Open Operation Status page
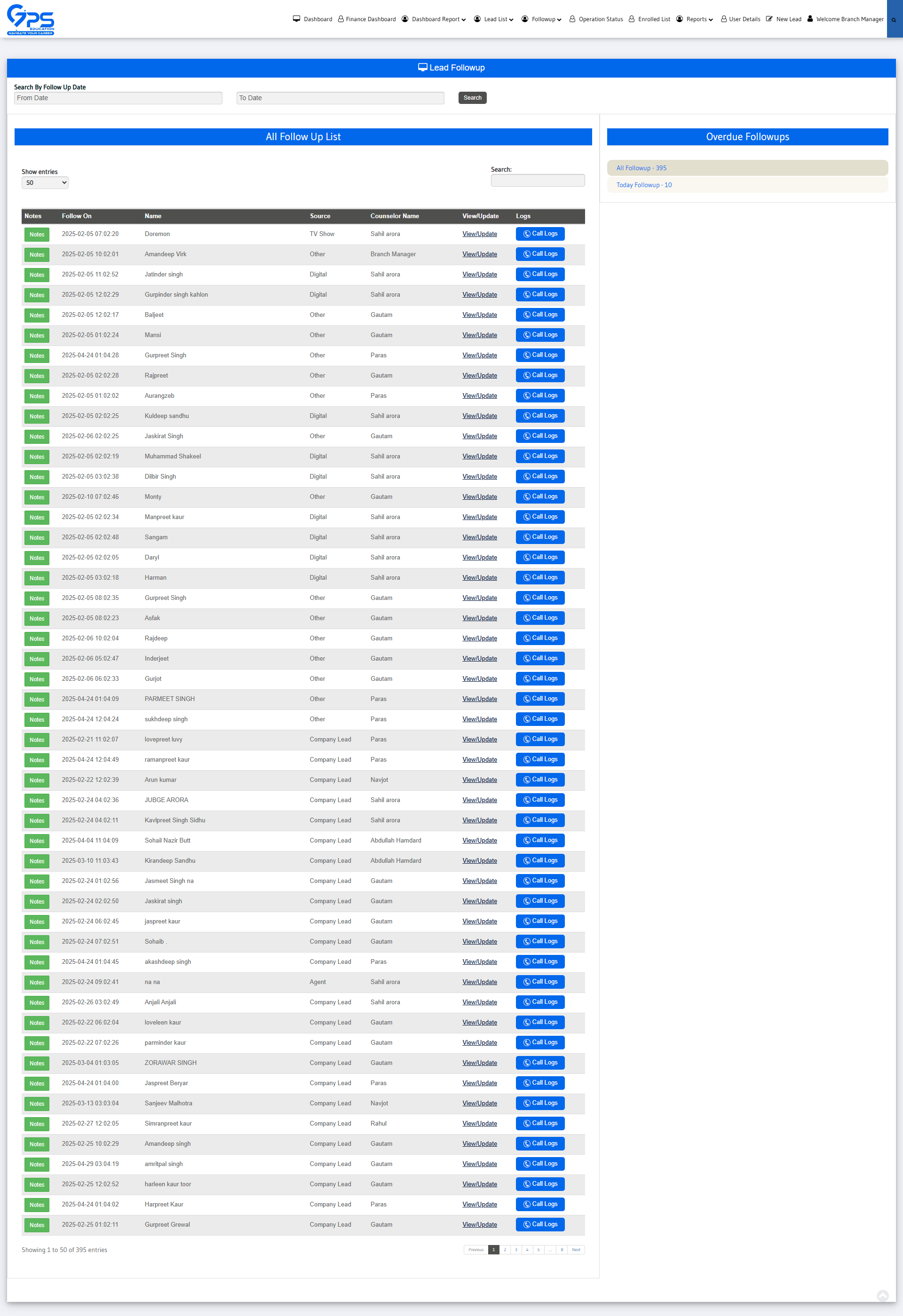 [x=596, y=19]
